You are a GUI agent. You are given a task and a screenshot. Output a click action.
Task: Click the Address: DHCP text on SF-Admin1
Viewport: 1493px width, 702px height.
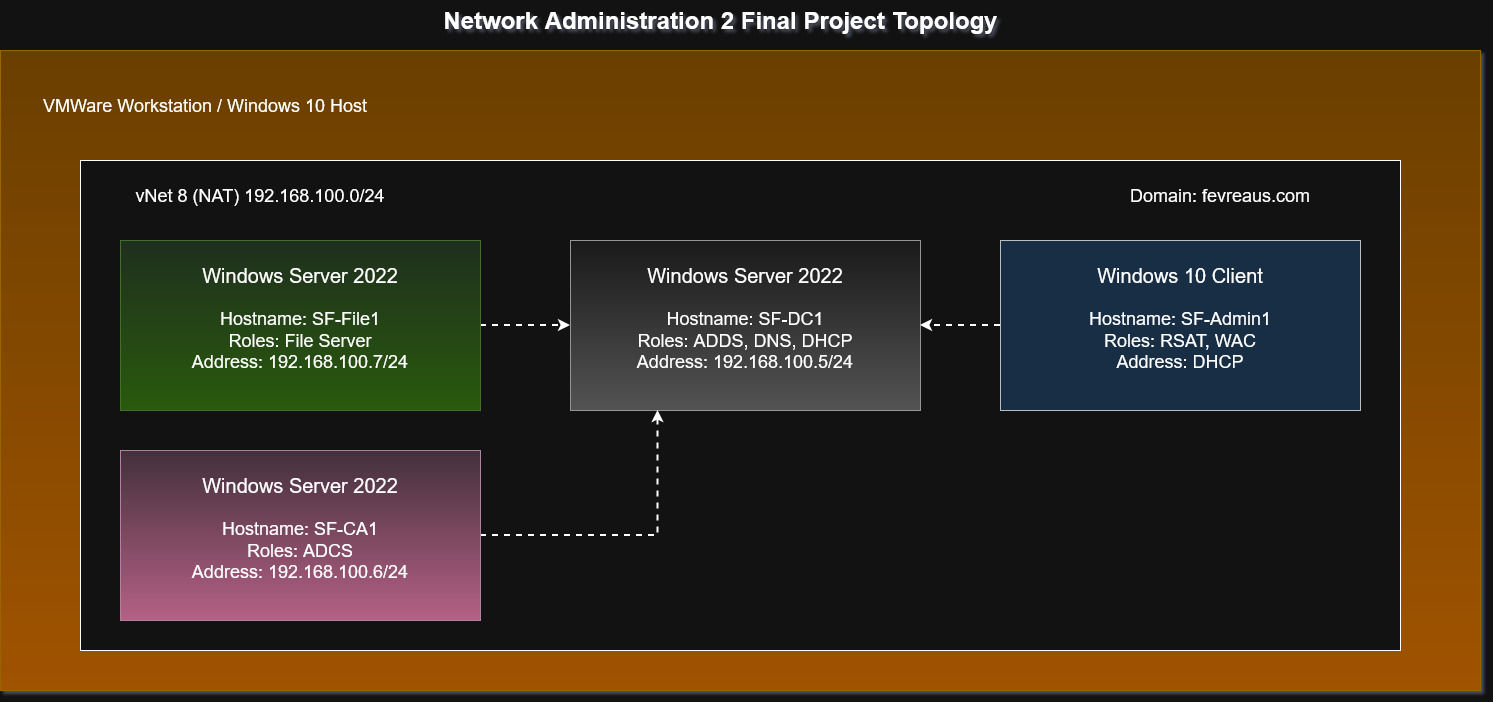point(1180,362)
